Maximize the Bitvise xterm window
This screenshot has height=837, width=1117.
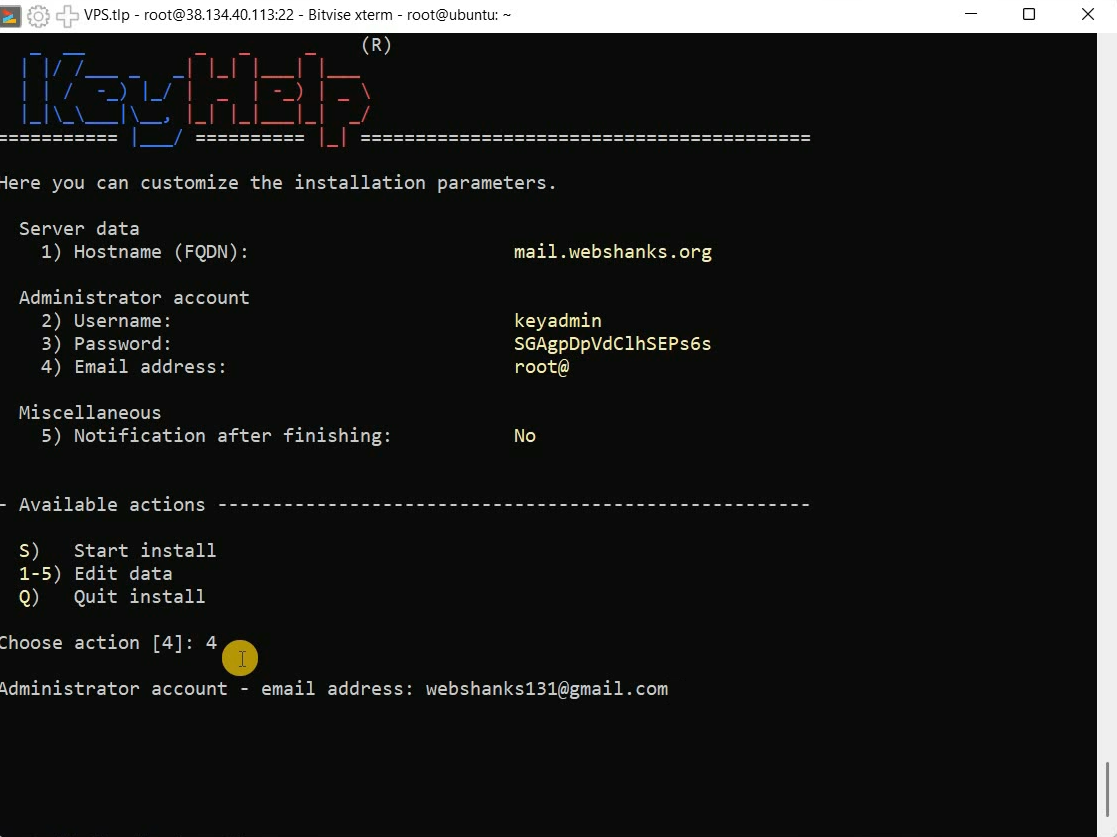point(1029,14)
